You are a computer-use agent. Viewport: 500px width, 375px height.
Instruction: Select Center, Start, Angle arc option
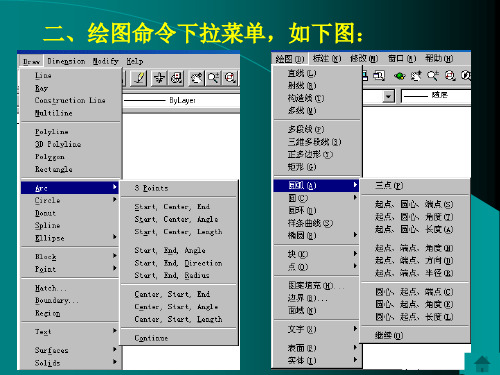point(179,307)
